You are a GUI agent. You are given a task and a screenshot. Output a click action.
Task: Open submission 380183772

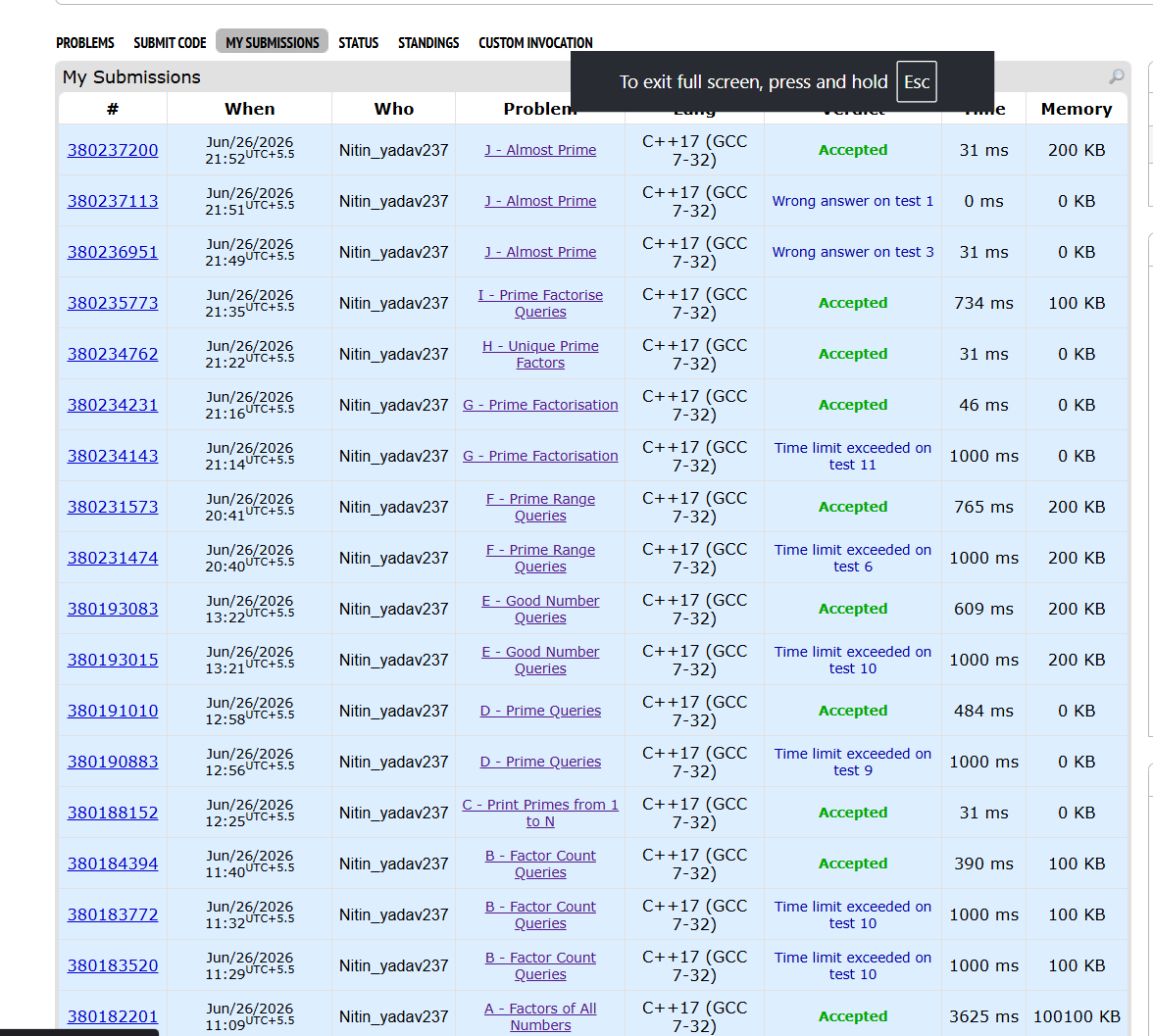point(113,914)
